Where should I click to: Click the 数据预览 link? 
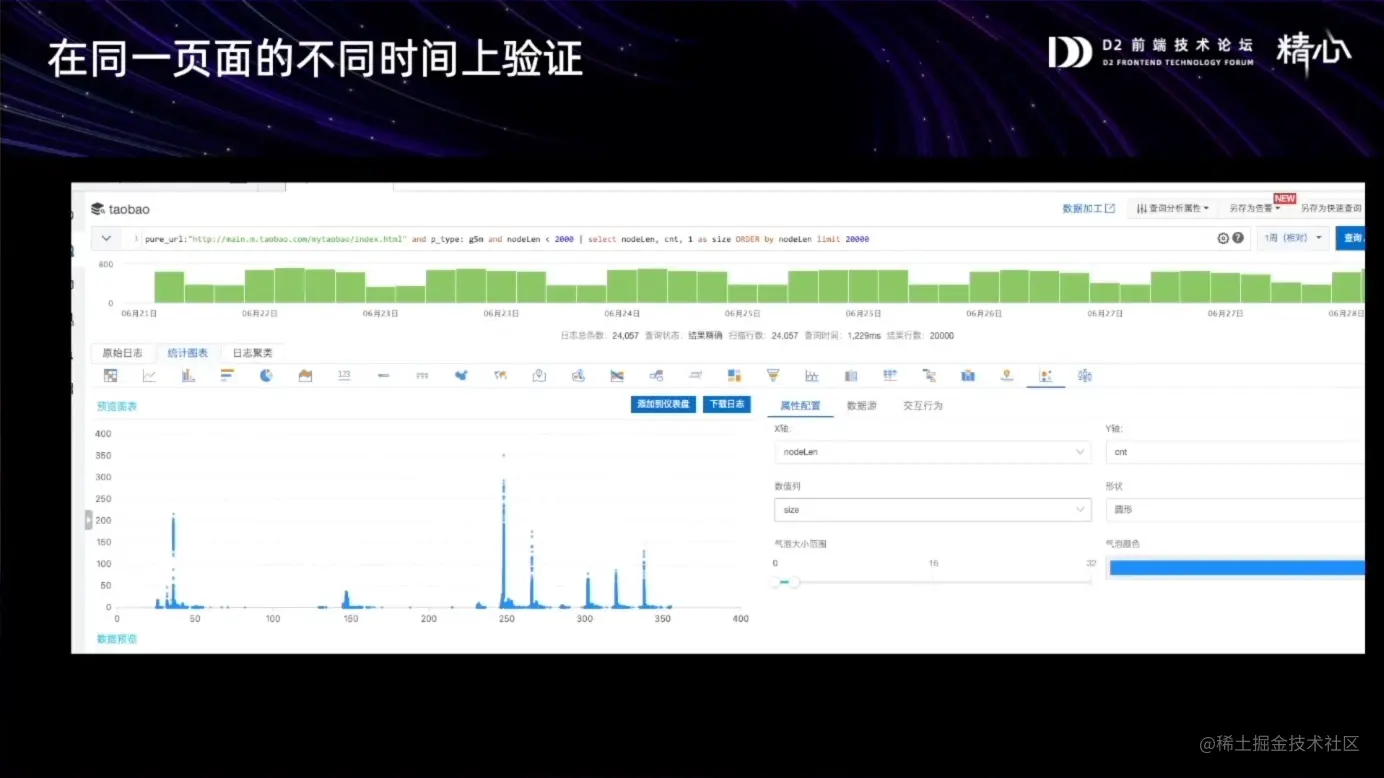117,638
